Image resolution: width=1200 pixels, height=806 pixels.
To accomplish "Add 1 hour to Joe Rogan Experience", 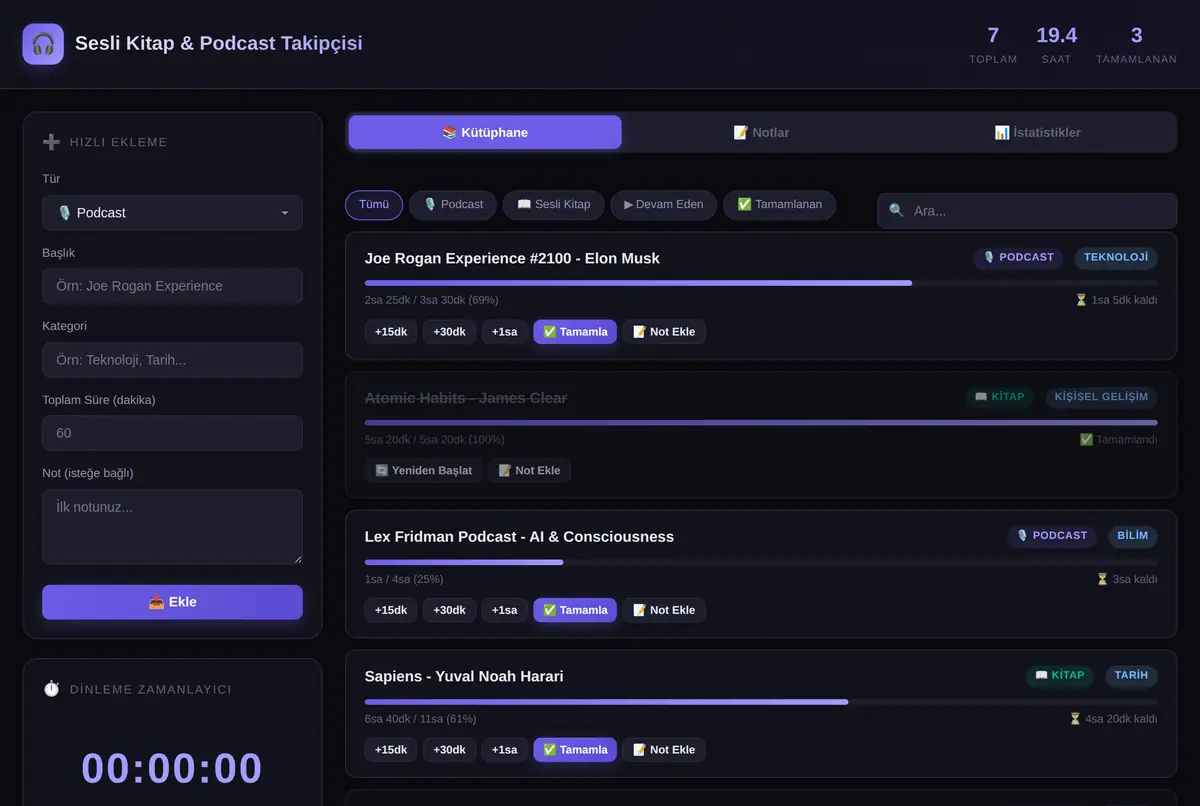I will pyautogui.click(x=504, y=332).
